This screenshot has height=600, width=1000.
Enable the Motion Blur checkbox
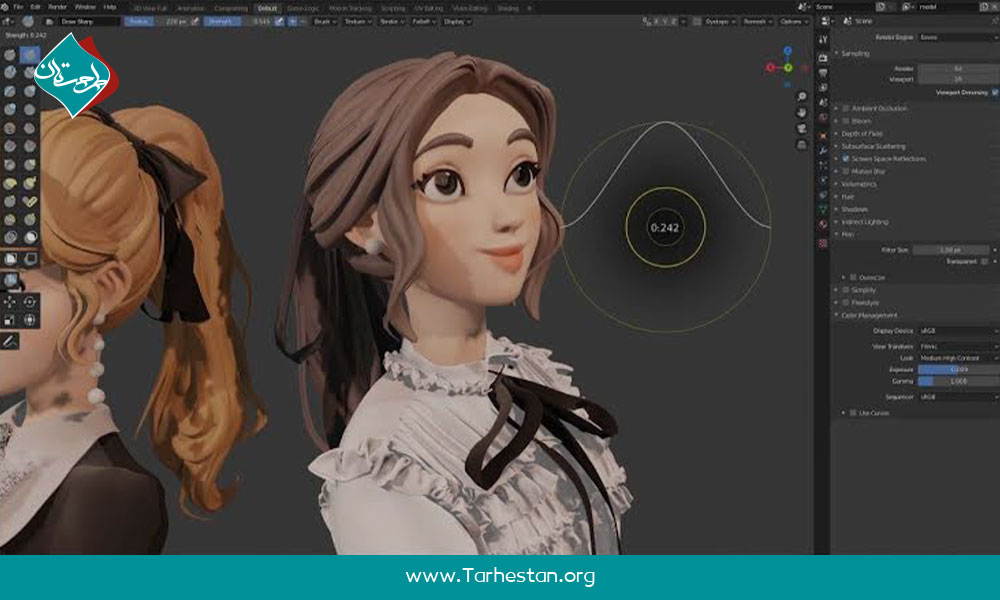[846, 172]
